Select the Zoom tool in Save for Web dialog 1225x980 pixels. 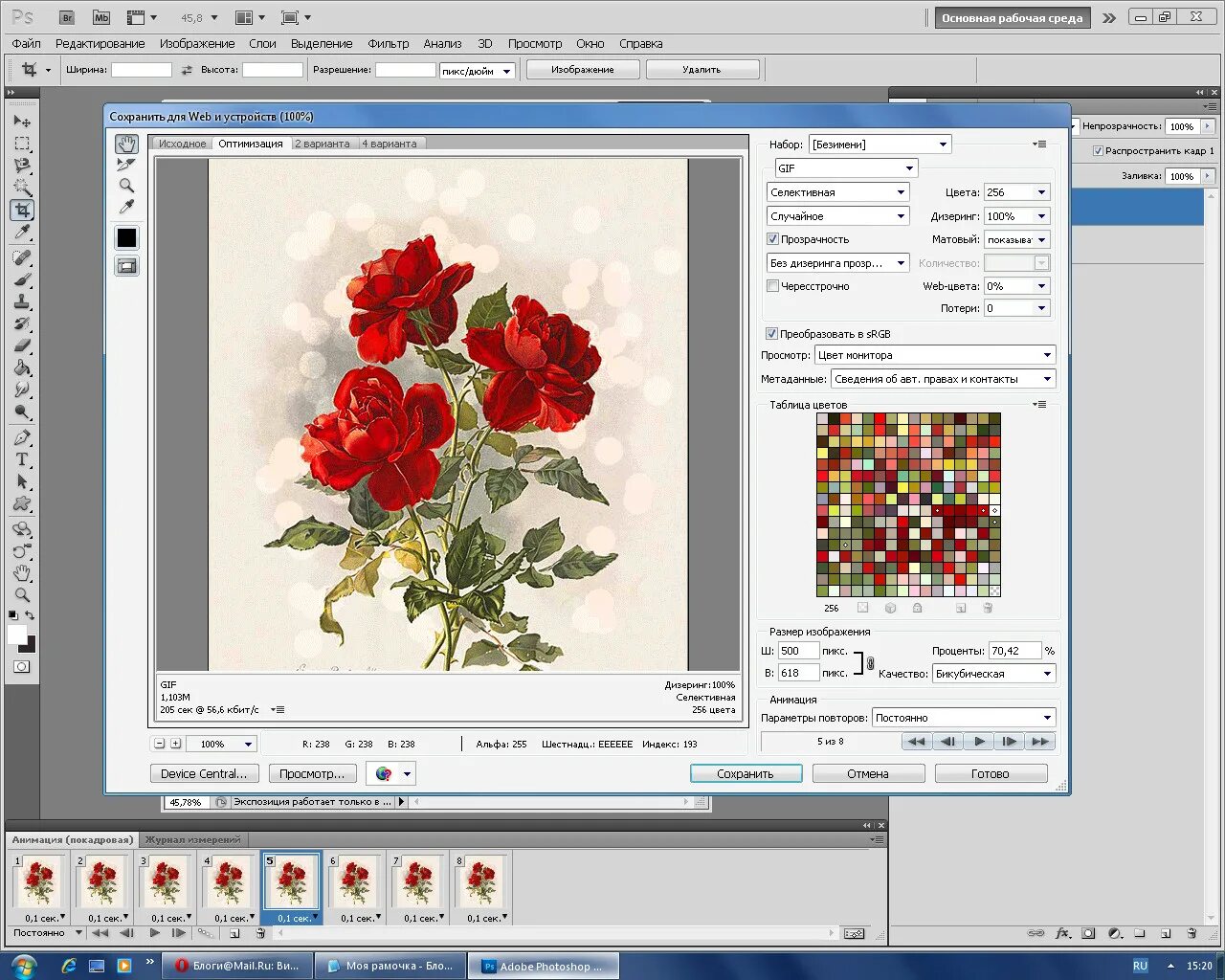(126, 186)
